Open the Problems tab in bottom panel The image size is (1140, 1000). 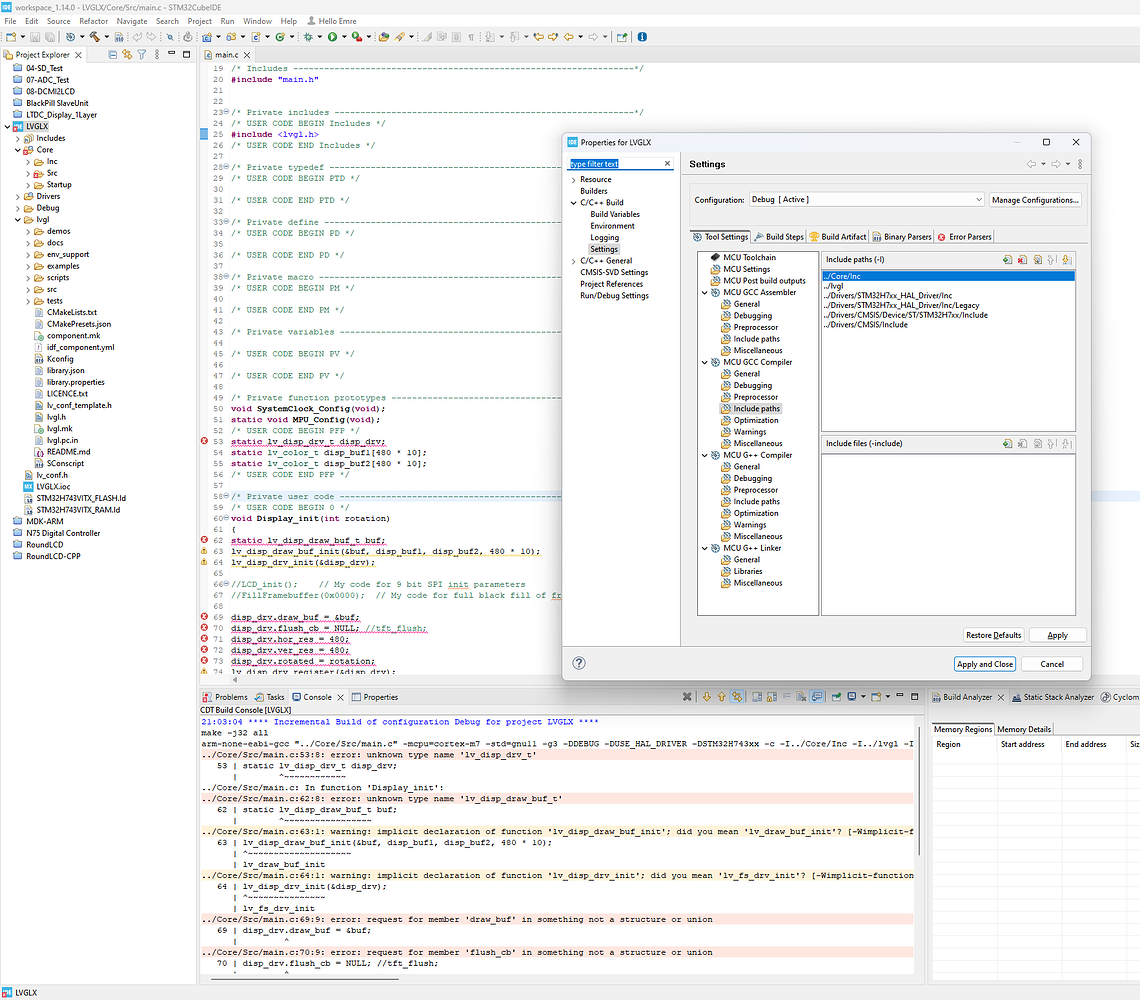coord(231,697)
